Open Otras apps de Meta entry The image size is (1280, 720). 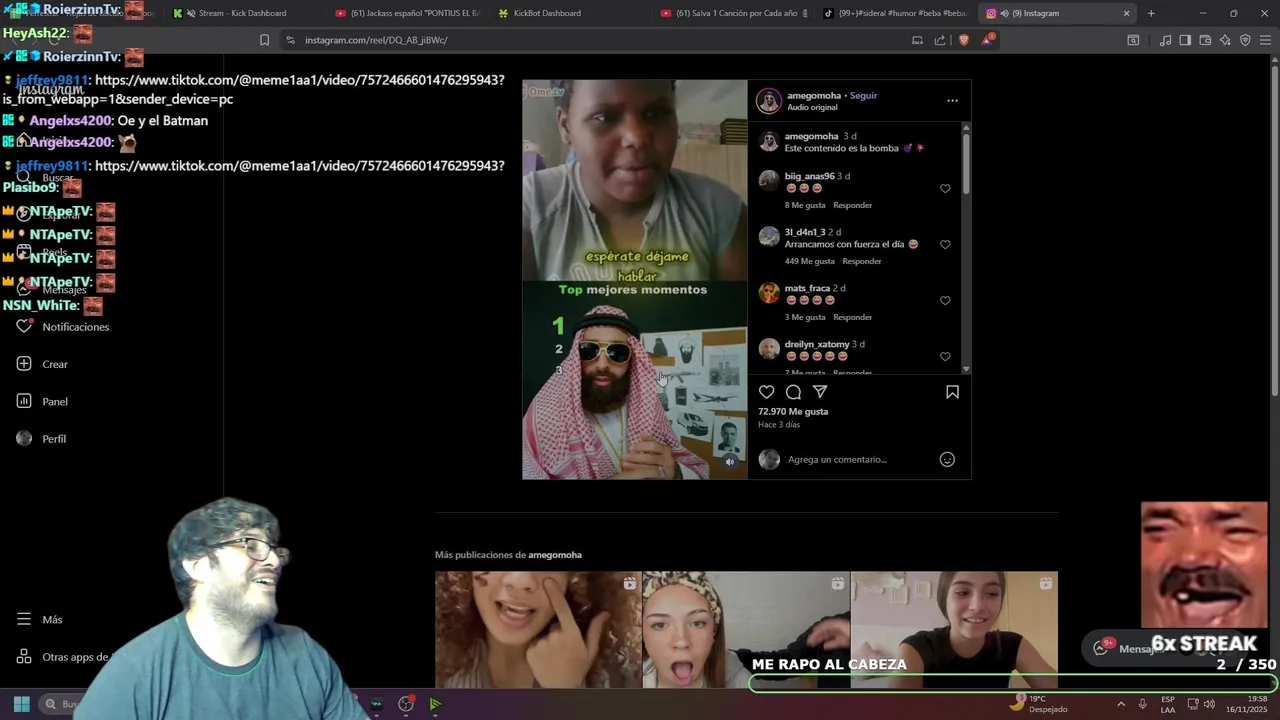[64, 657]
